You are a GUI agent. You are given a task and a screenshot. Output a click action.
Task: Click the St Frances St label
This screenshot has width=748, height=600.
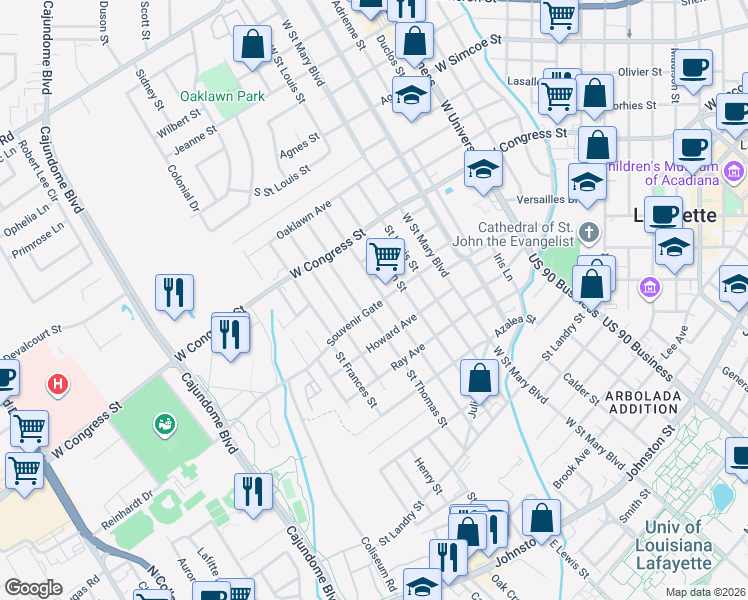pos(356,380)
